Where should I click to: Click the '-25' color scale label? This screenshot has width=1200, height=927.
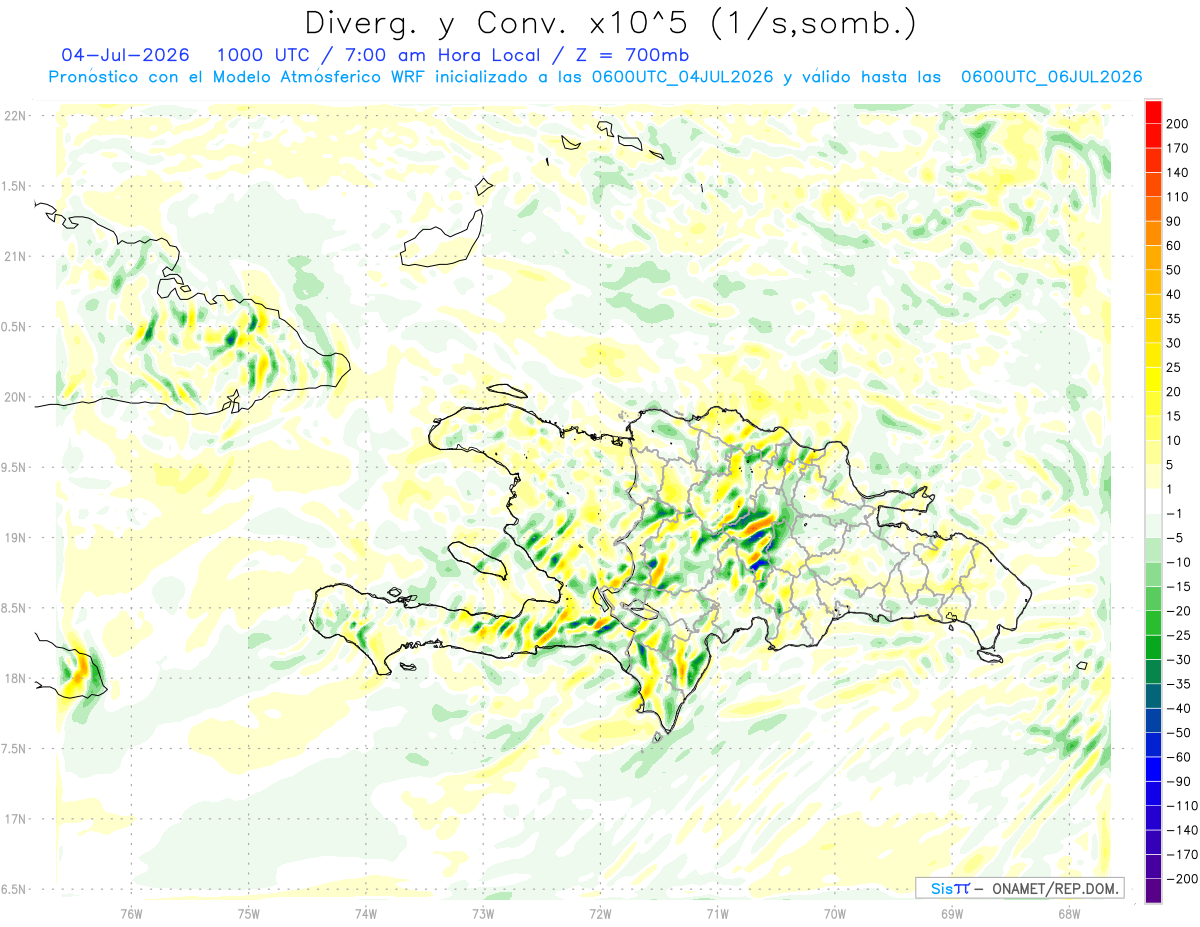[x=1180, y=636]
